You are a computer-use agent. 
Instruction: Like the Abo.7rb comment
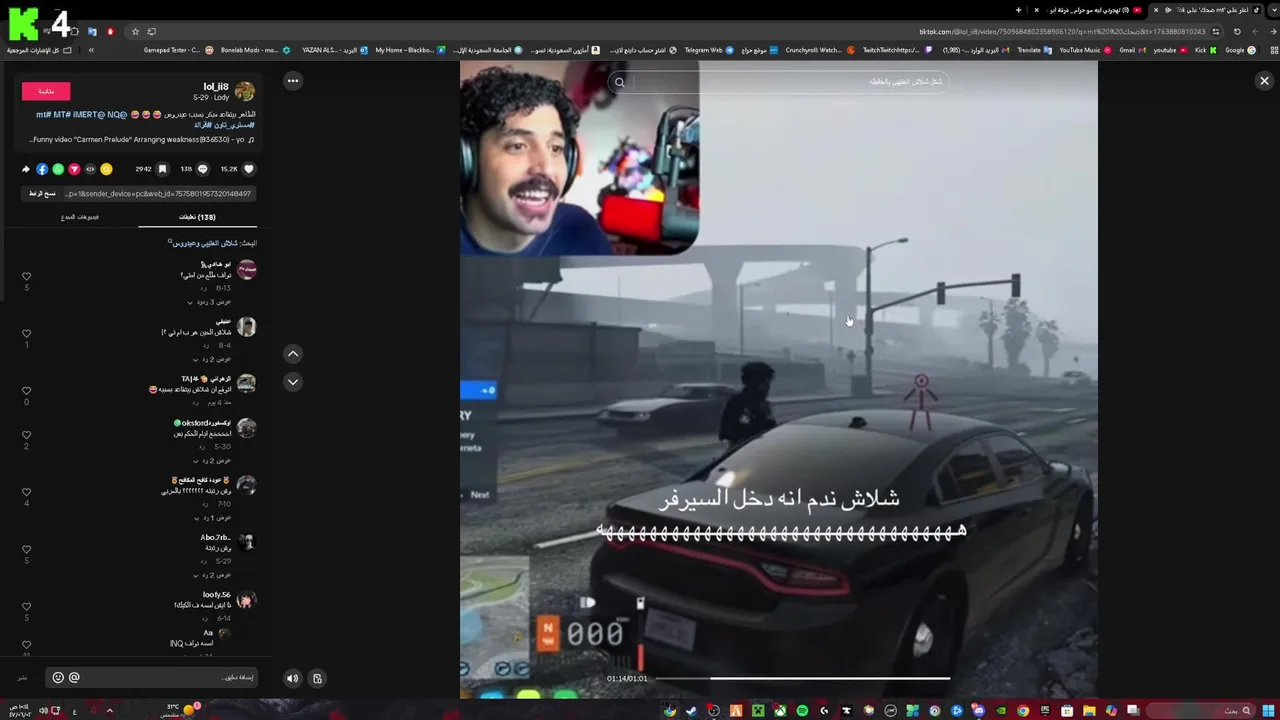(x=27, y=549)
